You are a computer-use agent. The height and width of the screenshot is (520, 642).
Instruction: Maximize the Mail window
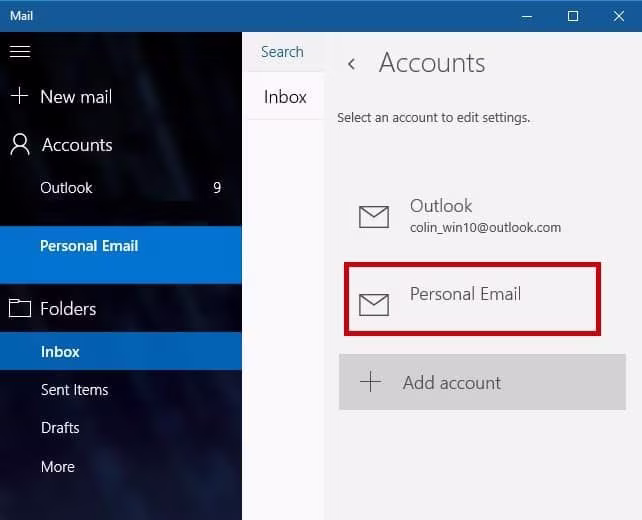pyautogui.click(x=573, y=16)
